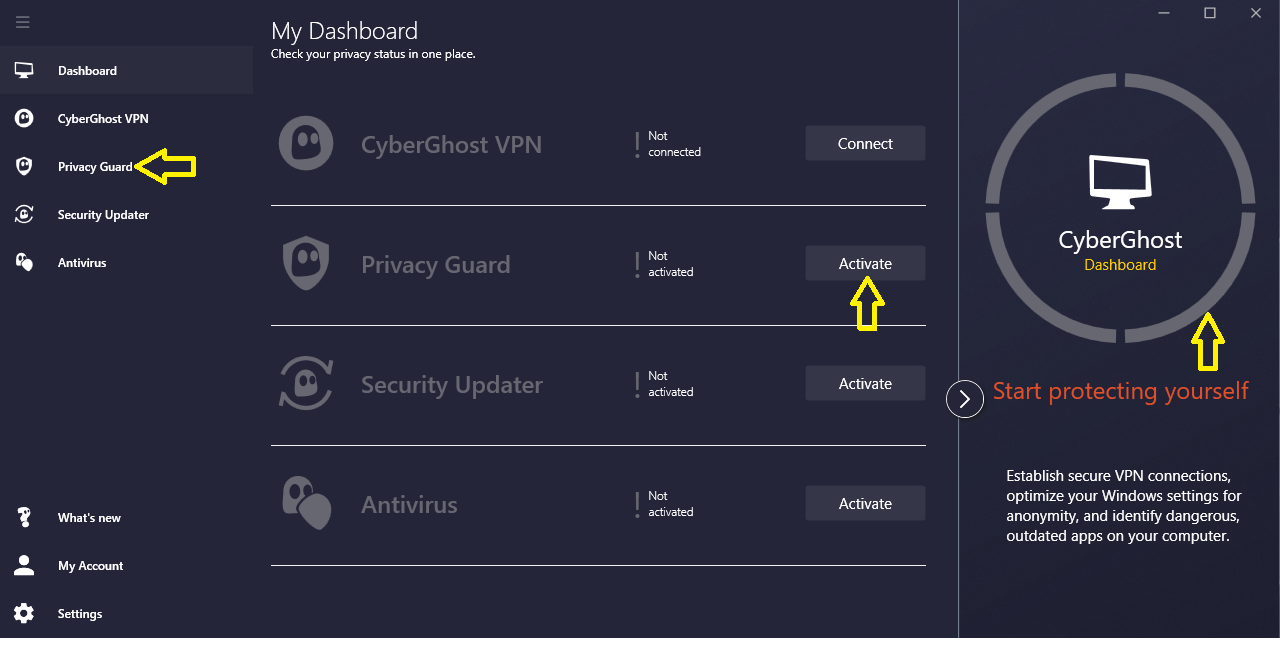Select the Security Updater sidebar icon
Image resolution: width=1280 pixels, height=652 pixels.
(24, 215)
